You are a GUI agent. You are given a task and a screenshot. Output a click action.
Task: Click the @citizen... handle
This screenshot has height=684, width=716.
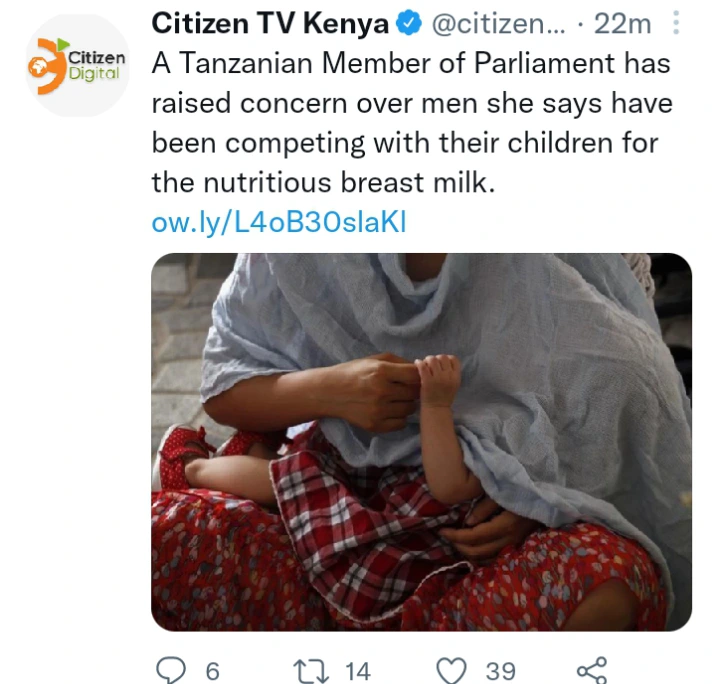(498, 24)
